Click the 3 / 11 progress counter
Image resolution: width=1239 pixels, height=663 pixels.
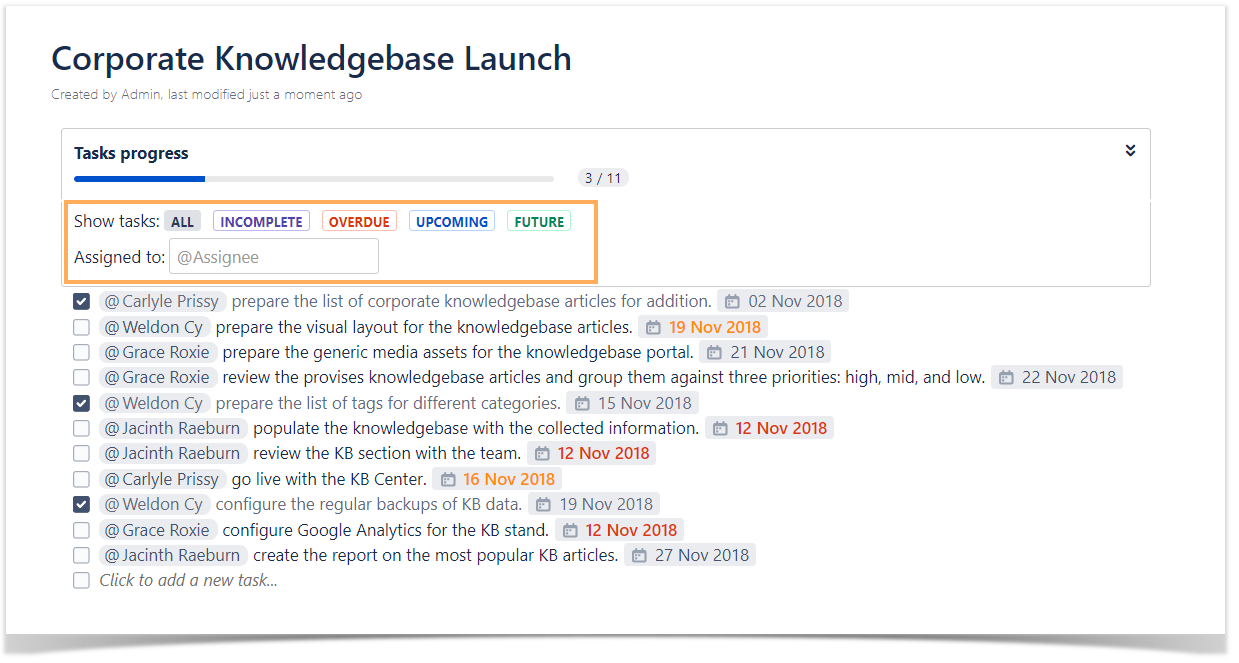[603, 179]
